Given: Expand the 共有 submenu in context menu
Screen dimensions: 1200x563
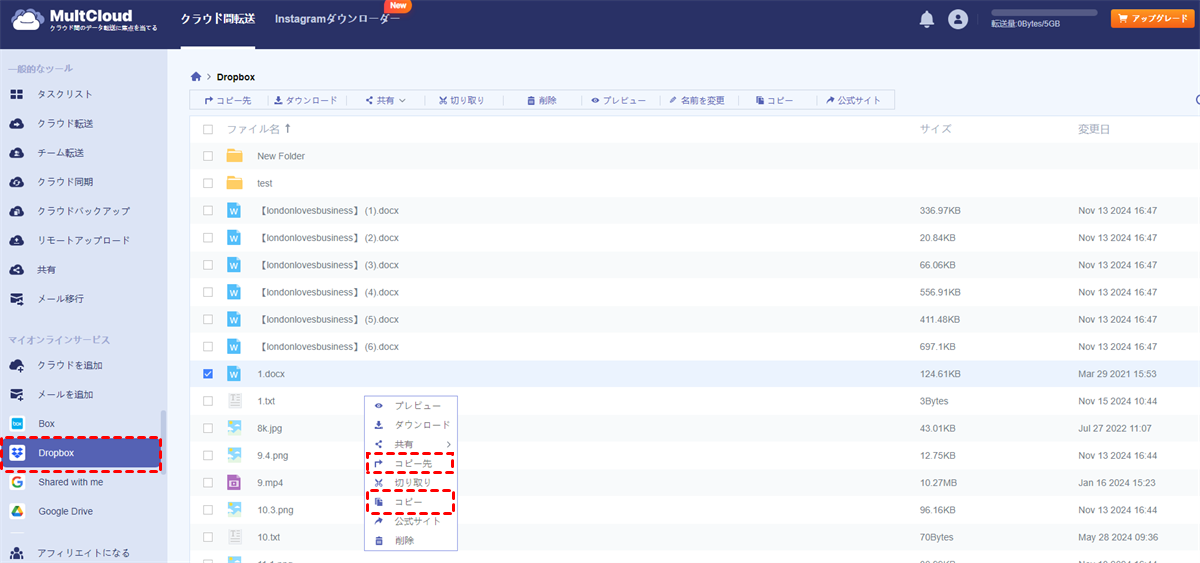Looking at the screenshot, I should 411,444.
